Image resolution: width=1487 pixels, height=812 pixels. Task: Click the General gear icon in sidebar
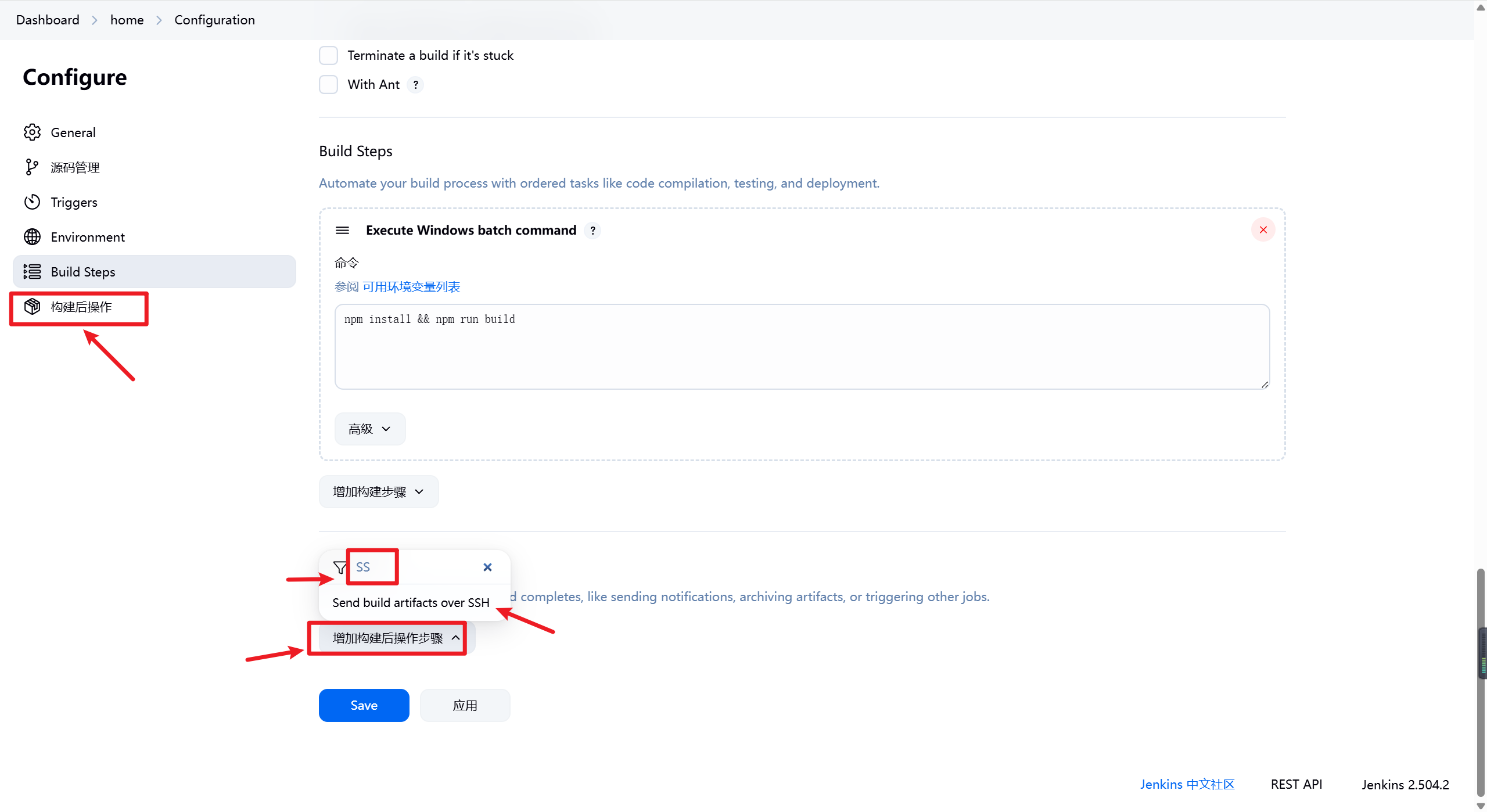(x=32, y=132)
